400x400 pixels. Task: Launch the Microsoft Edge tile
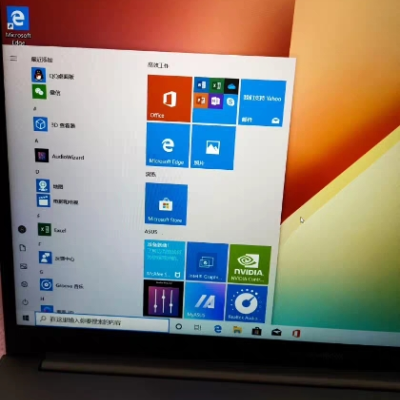(168, 145)
